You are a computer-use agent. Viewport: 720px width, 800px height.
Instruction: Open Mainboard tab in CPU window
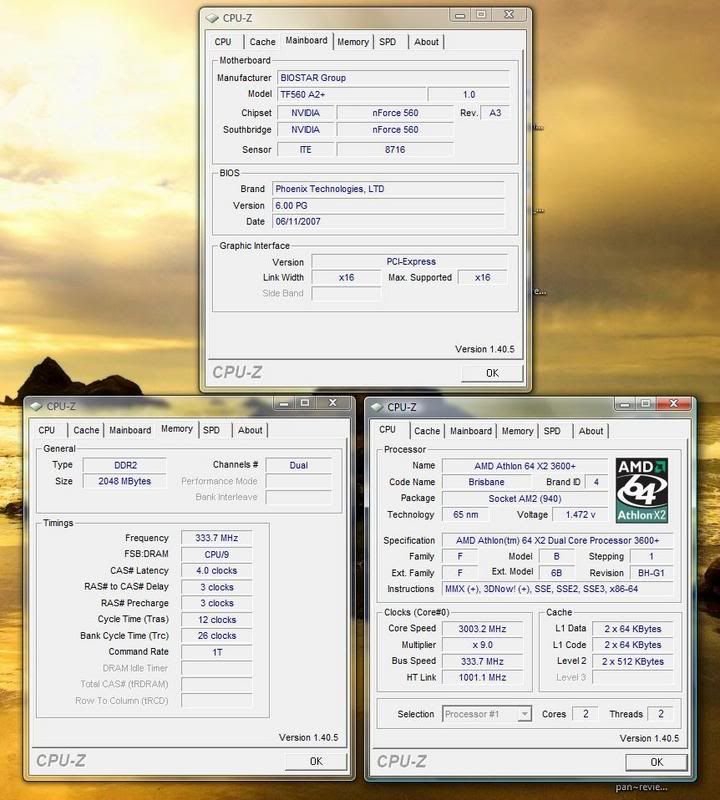(x=471, y=431)
